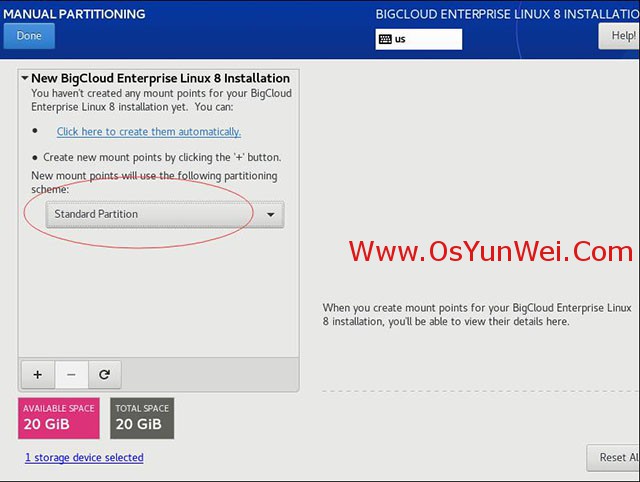
Task: Click 'Create new mount points' instruction text
Action: tap(162, 158)
